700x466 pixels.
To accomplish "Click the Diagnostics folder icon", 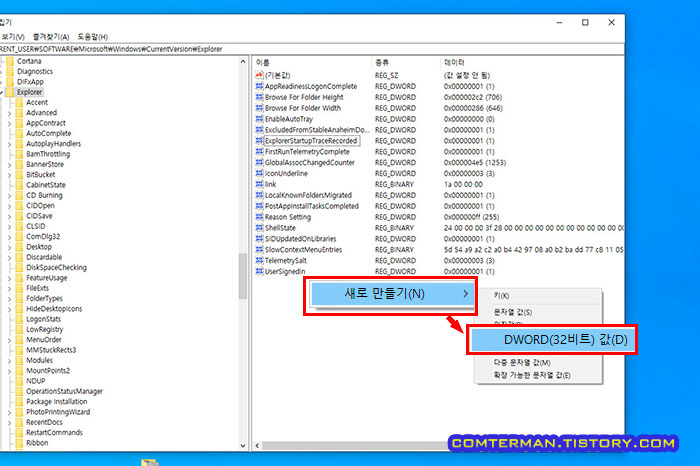I will (x=10, y=71).
